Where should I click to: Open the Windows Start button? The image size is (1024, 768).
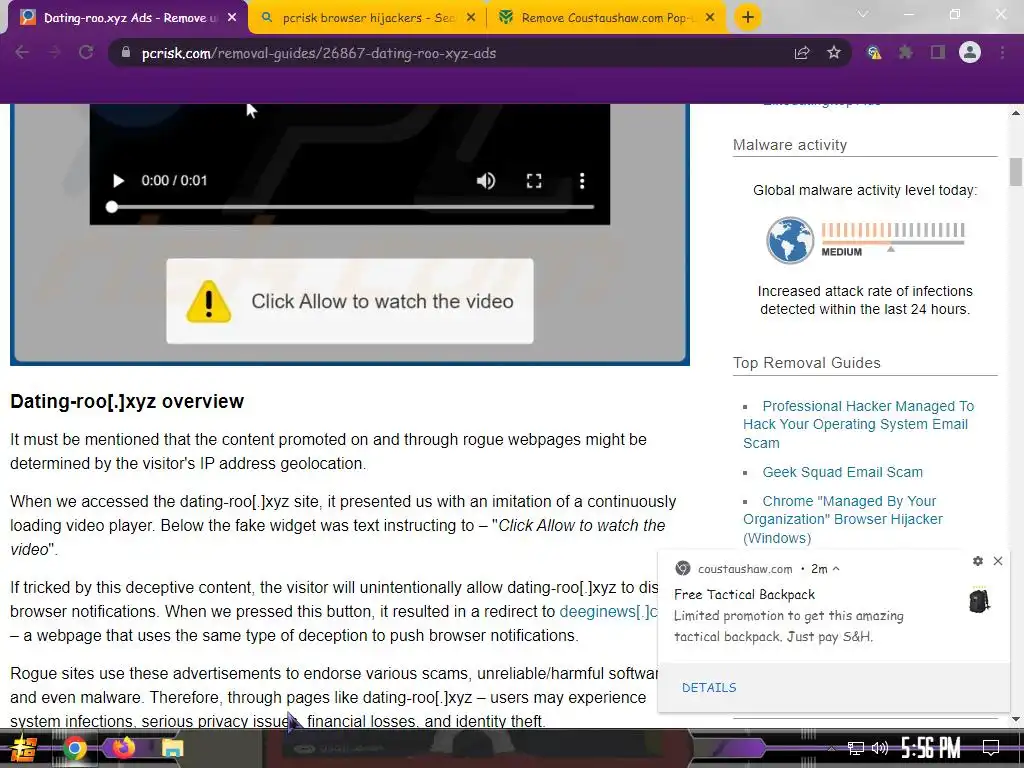click(24, 748)
